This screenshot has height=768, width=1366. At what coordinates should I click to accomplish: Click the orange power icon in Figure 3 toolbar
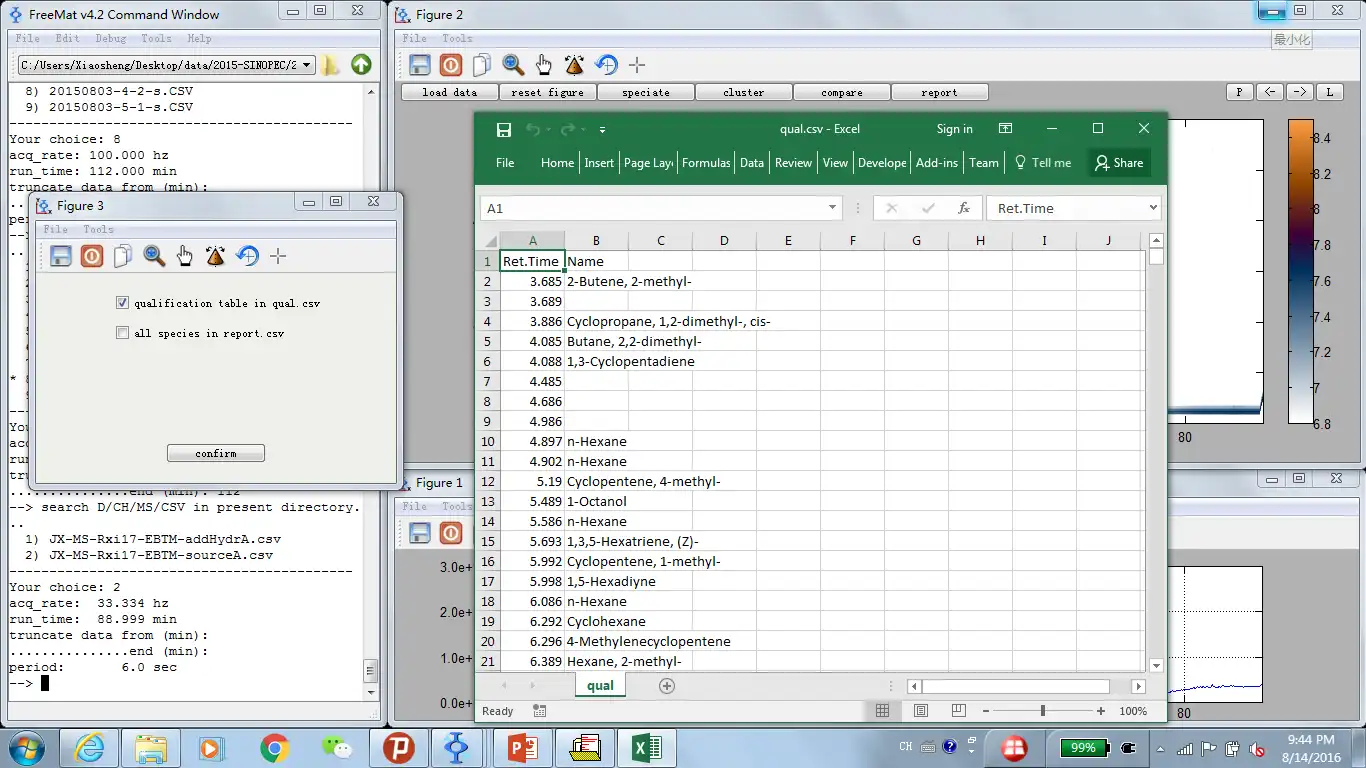[92, 256]
